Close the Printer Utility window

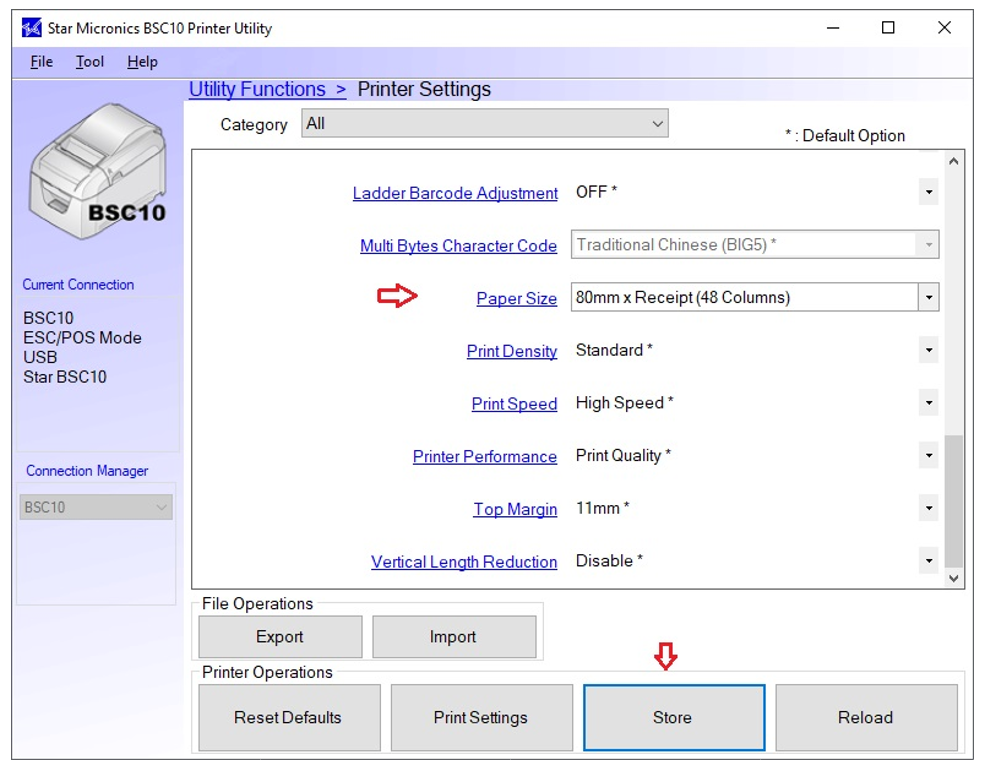point(944,28)
